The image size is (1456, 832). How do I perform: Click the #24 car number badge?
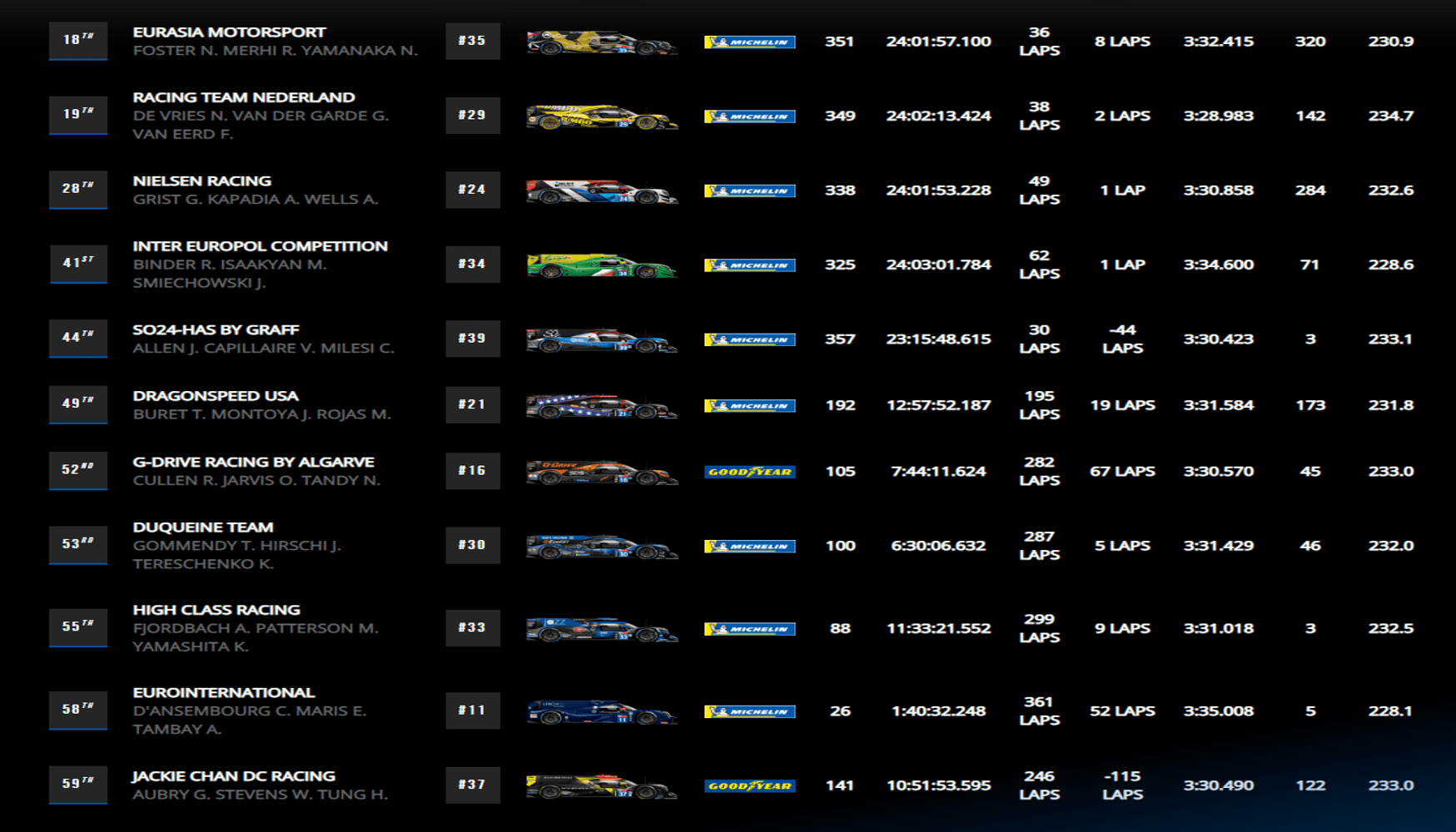[x=473, y=190]
